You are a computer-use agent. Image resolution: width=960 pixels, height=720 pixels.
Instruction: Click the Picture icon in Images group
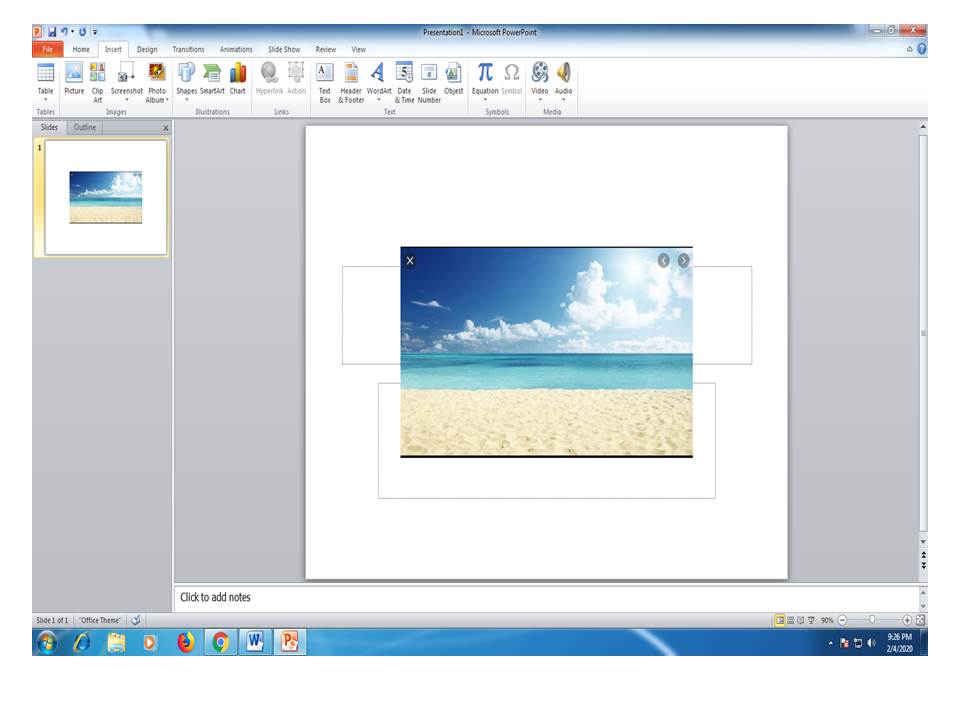tap(74, 78)
